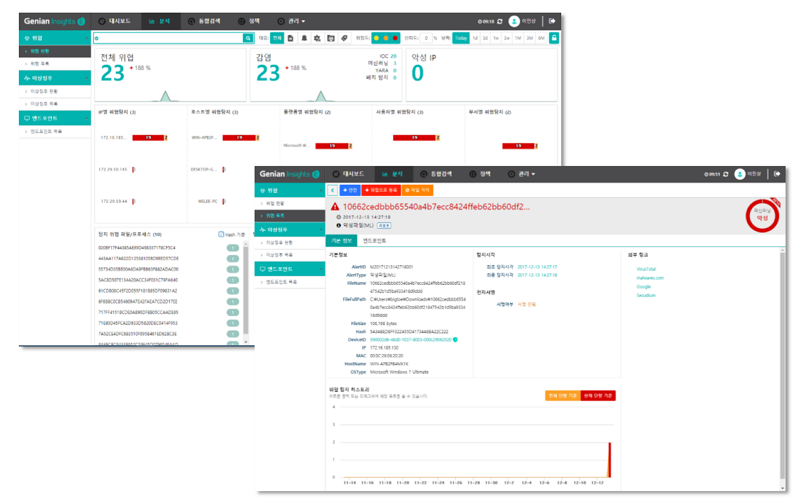Click inside the top search input field
This screenshot has width=800, height=503.
pos(168,38)
